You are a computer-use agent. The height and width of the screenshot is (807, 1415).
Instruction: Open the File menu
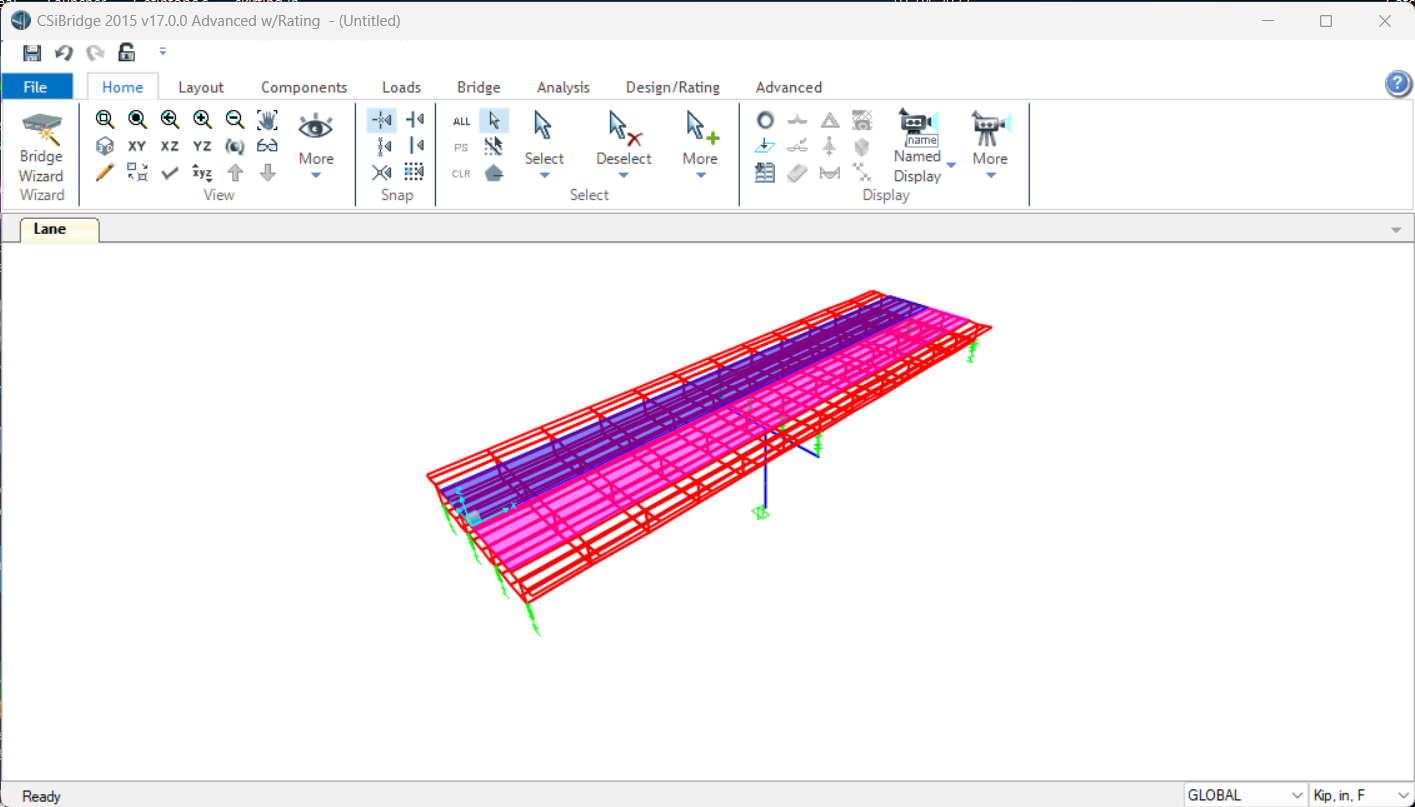point(36,87)
